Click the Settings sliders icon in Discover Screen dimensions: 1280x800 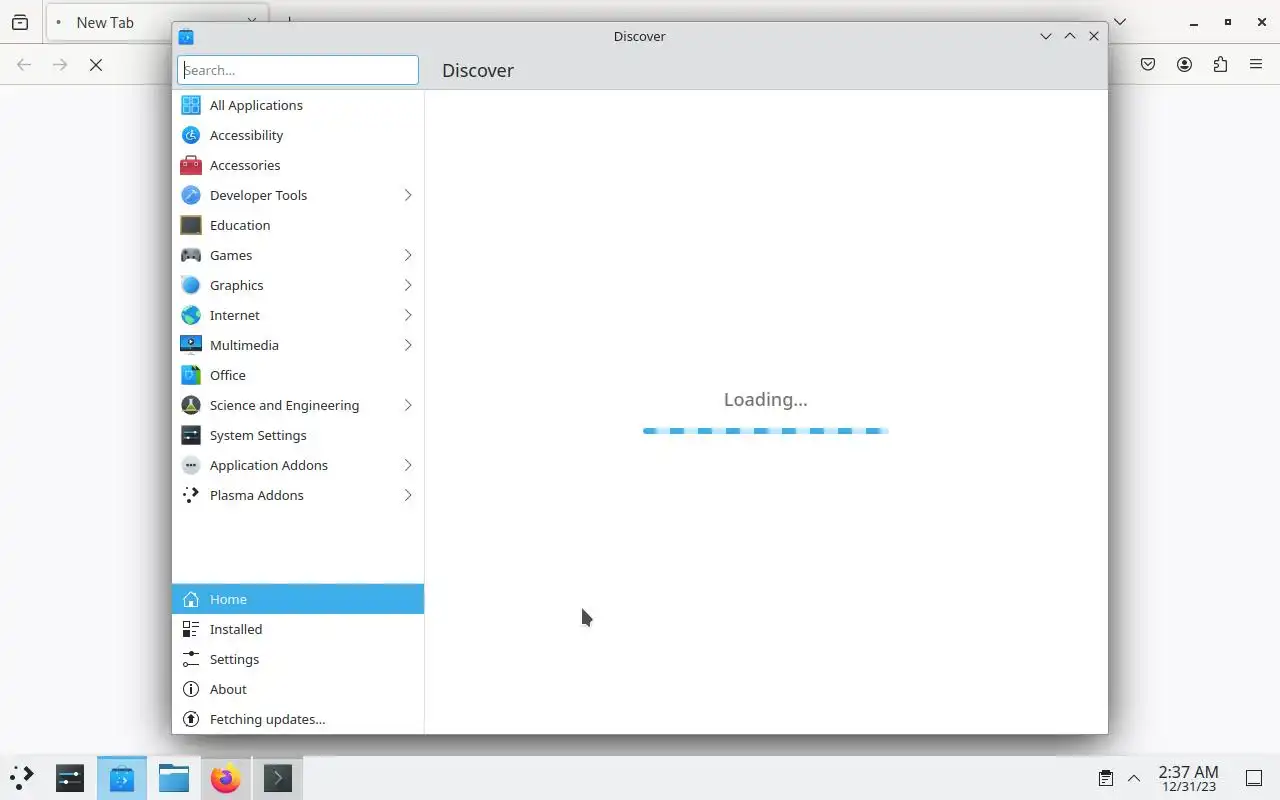[x=190, y=659]
